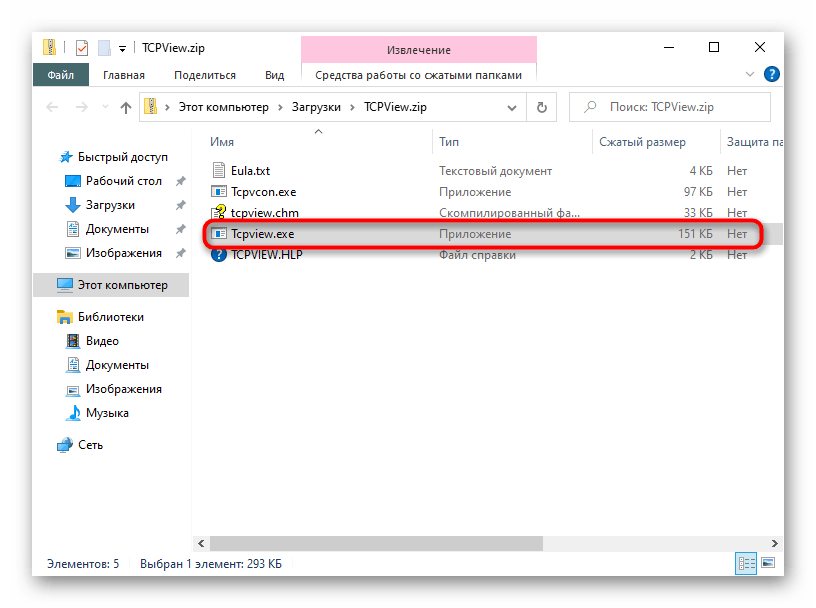This screenshot has width=816, height=608.
Task: Switch to Details view in status bar
Action: click(746, 563)
